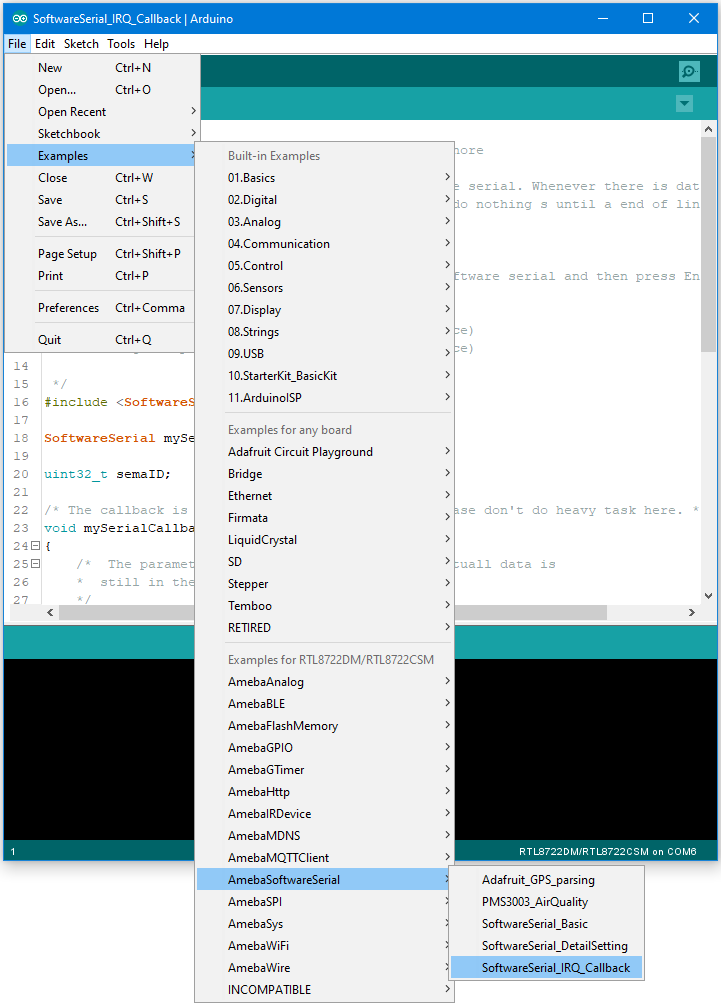The image size is (721, 1006).
Task: Expand the 03.Analog examples
Action: pos(325,222)
